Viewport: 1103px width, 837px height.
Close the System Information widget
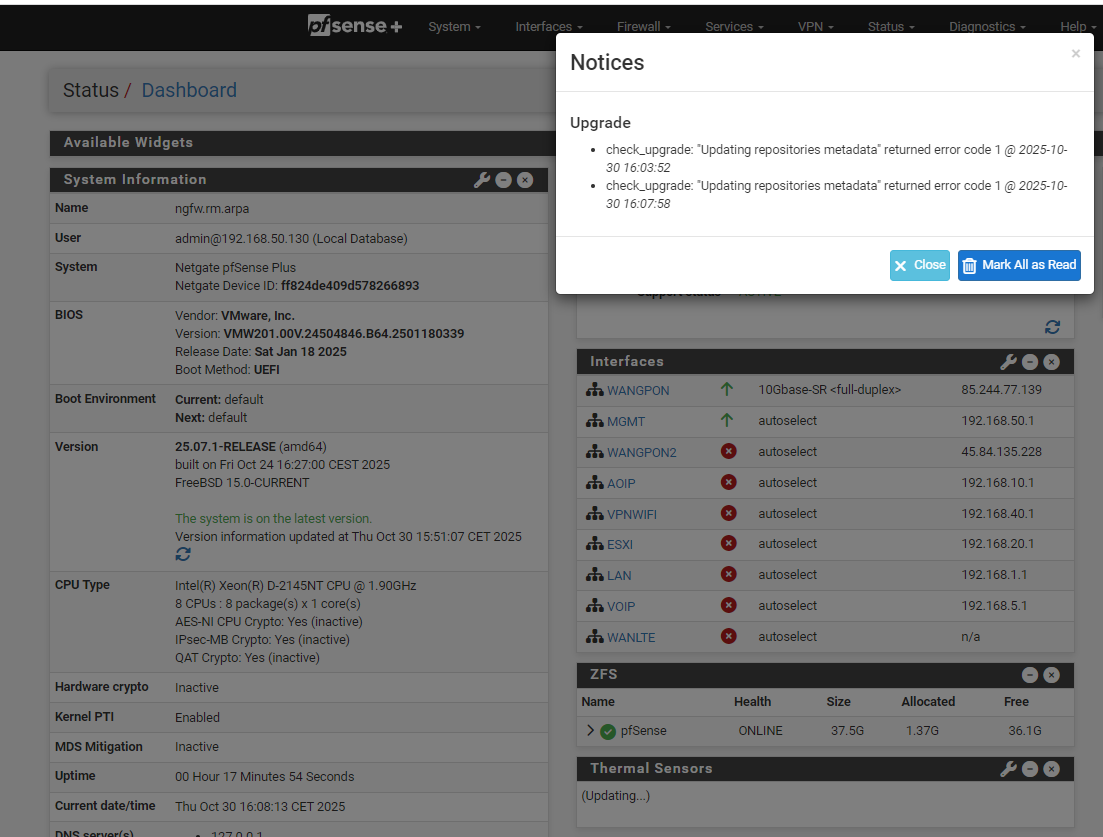[x=525, y=180]
